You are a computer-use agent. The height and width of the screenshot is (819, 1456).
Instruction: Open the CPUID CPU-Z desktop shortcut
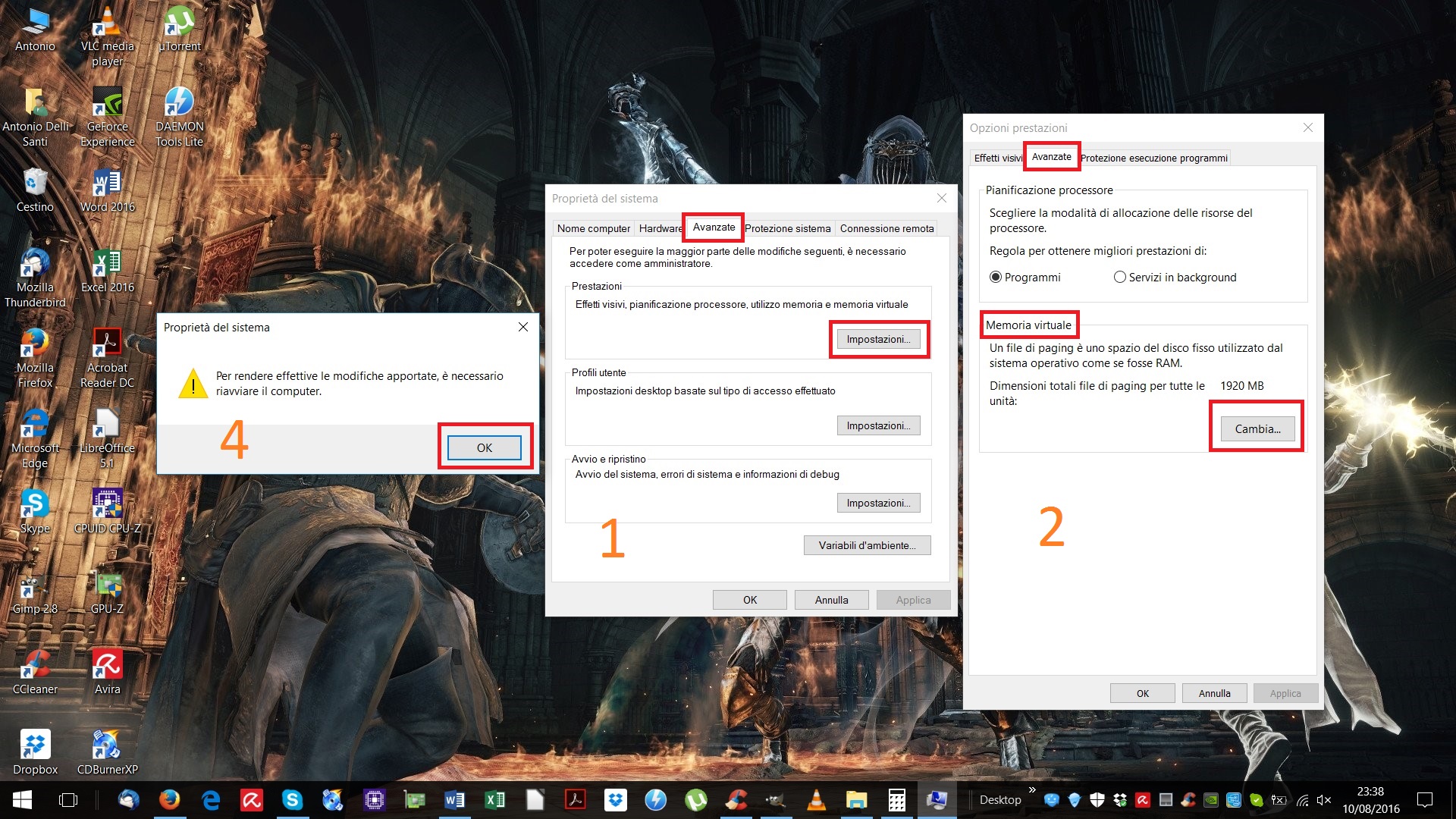click(107, 511)
